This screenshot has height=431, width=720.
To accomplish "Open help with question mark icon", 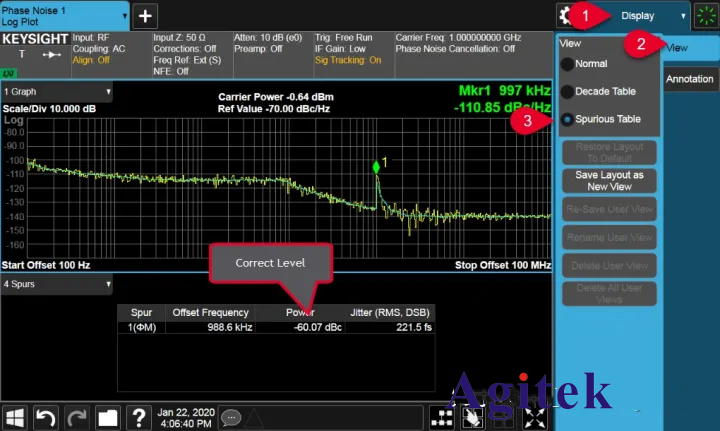I will [x=139, y=415].
